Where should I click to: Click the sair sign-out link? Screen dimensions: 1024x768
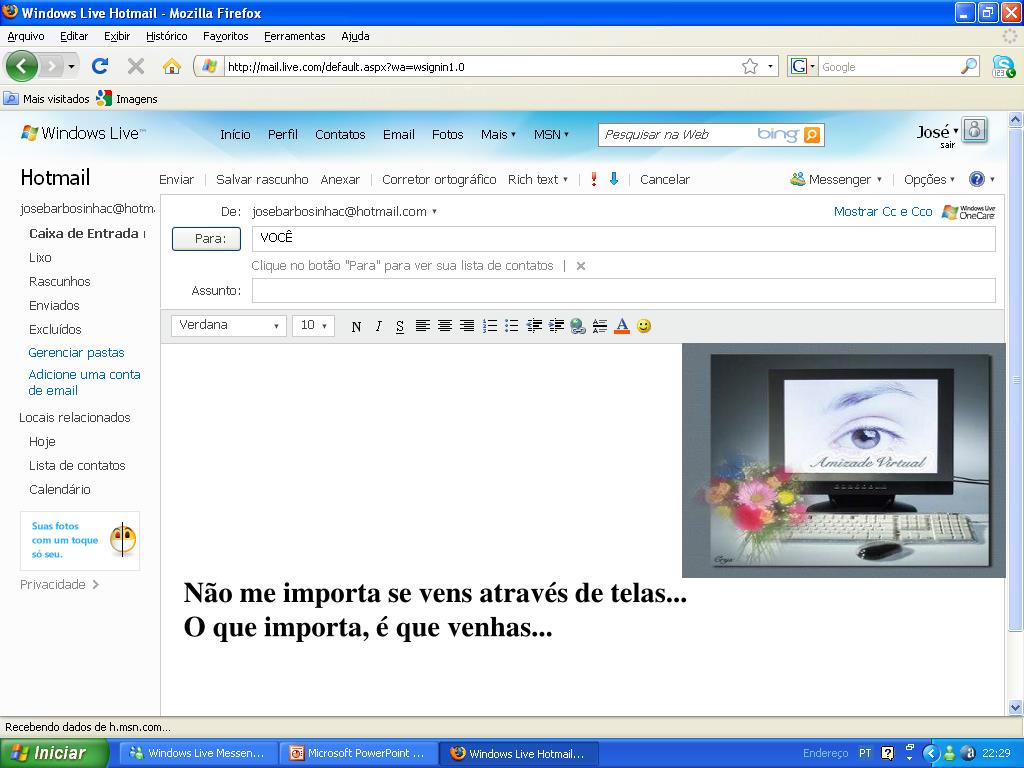tap(948, 145)
